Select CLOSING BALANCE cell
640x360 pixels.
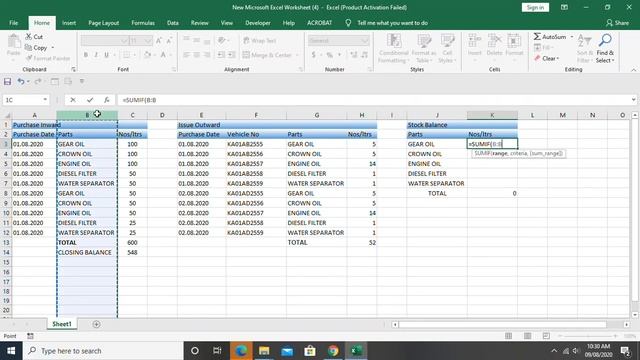pos(87,253)
